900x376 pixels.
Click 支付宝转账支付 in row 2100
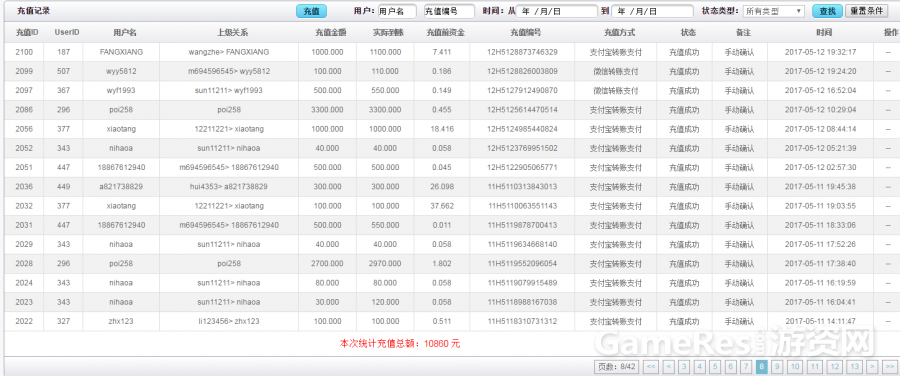coord(615,52)
